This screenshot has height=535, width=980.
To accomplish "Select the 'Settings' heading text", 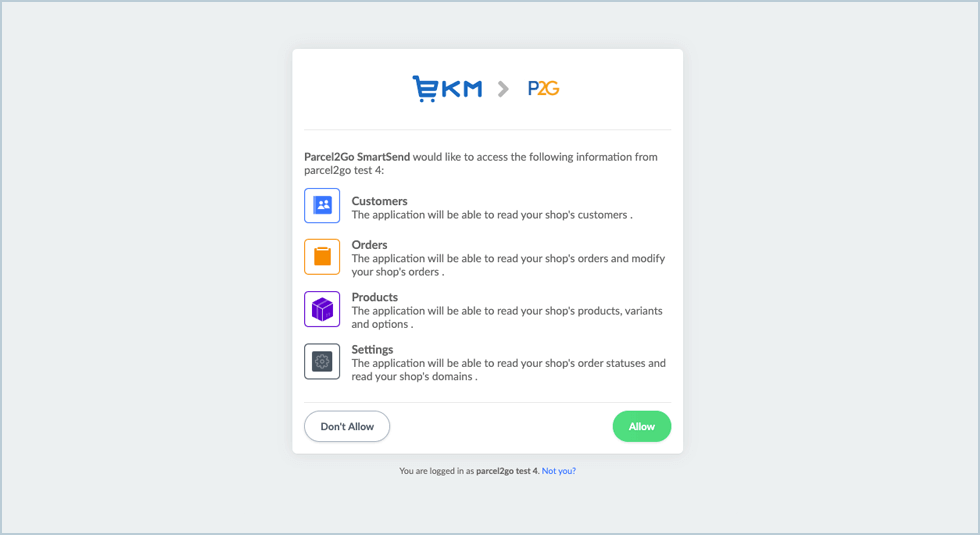I will click(x=372, y=350).
